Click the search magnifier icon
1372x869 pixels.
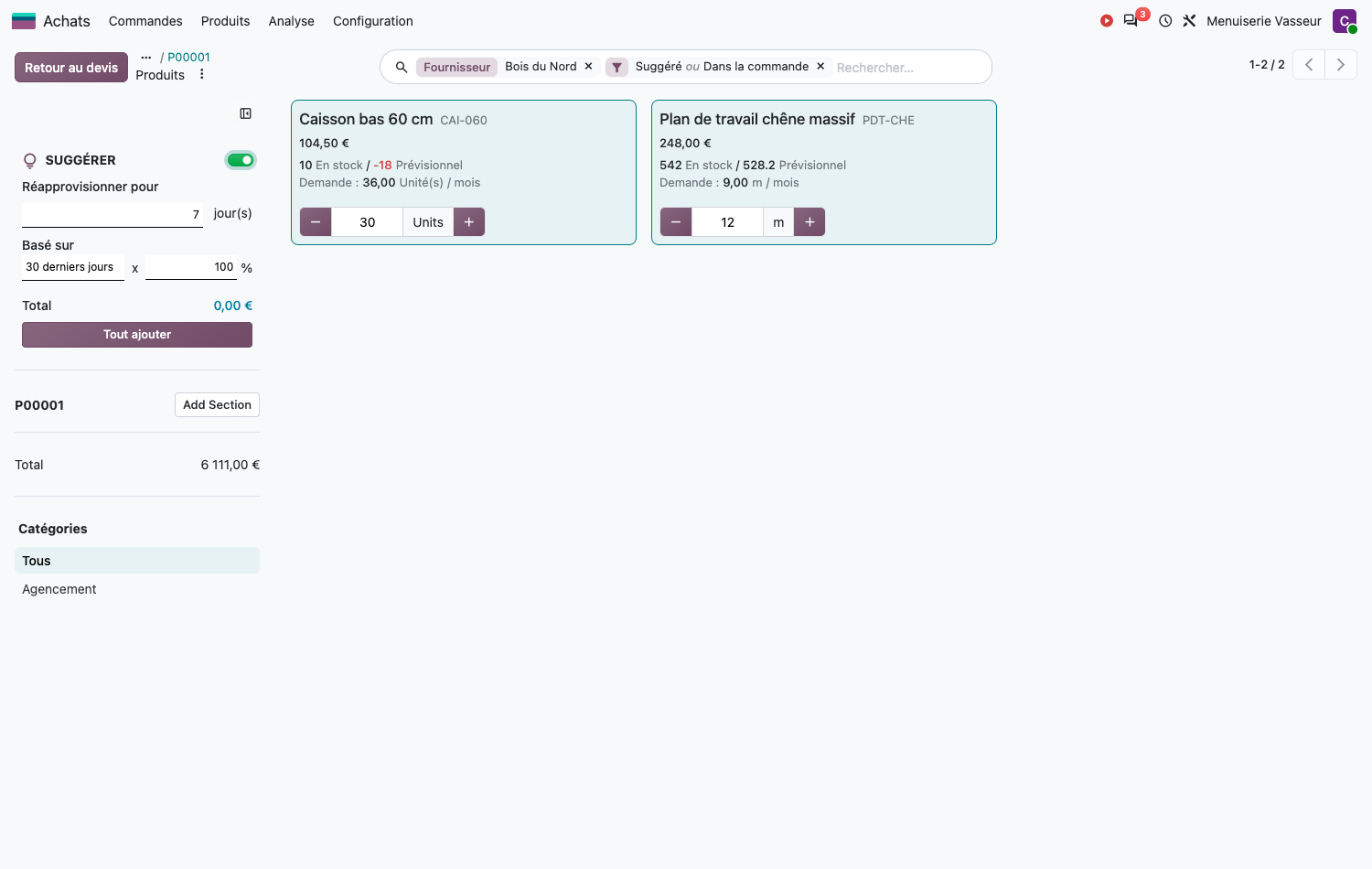coord(402,67)
